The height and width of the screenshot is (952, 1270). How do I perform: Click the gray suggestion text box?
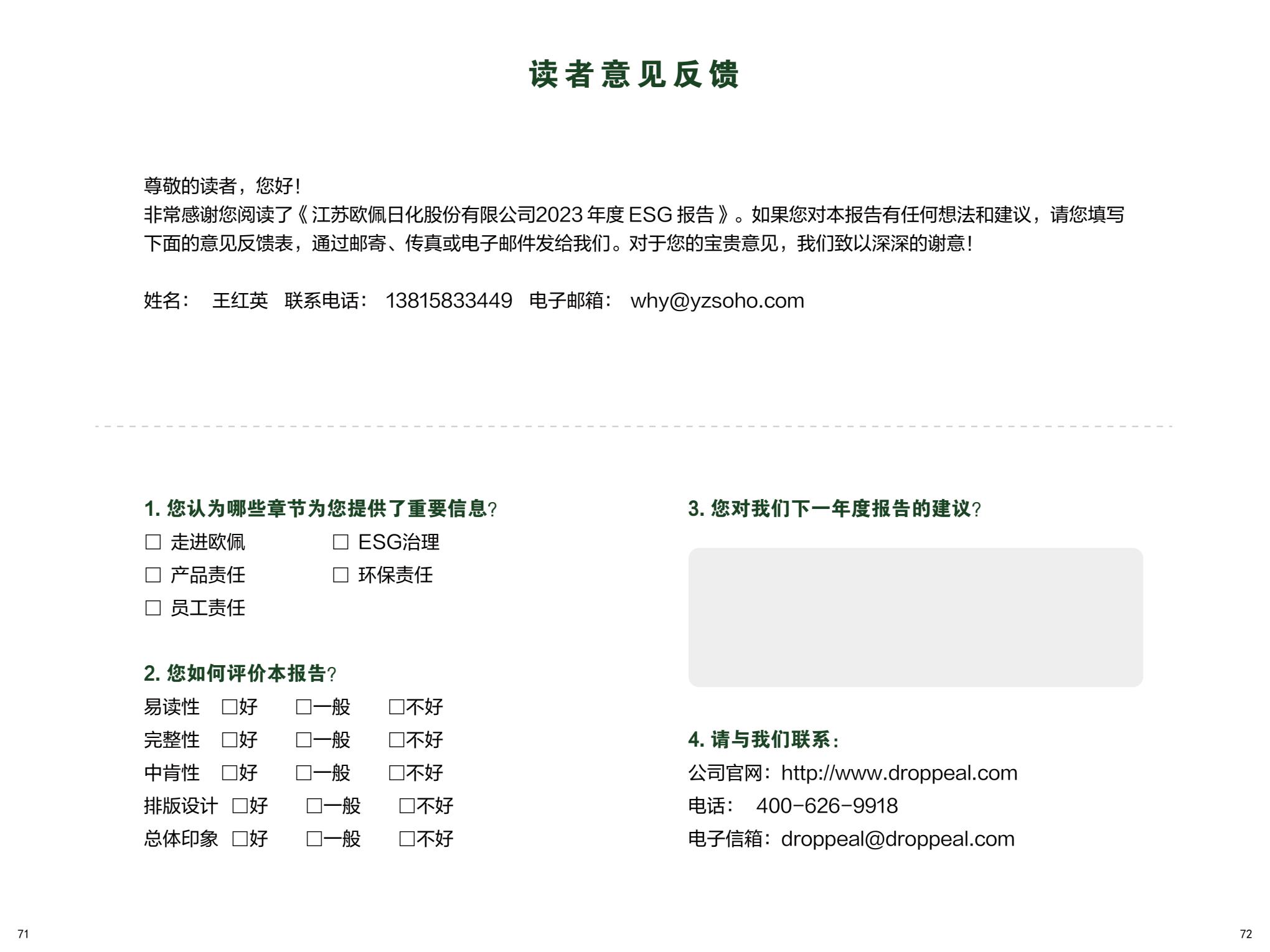pos(915,617)
